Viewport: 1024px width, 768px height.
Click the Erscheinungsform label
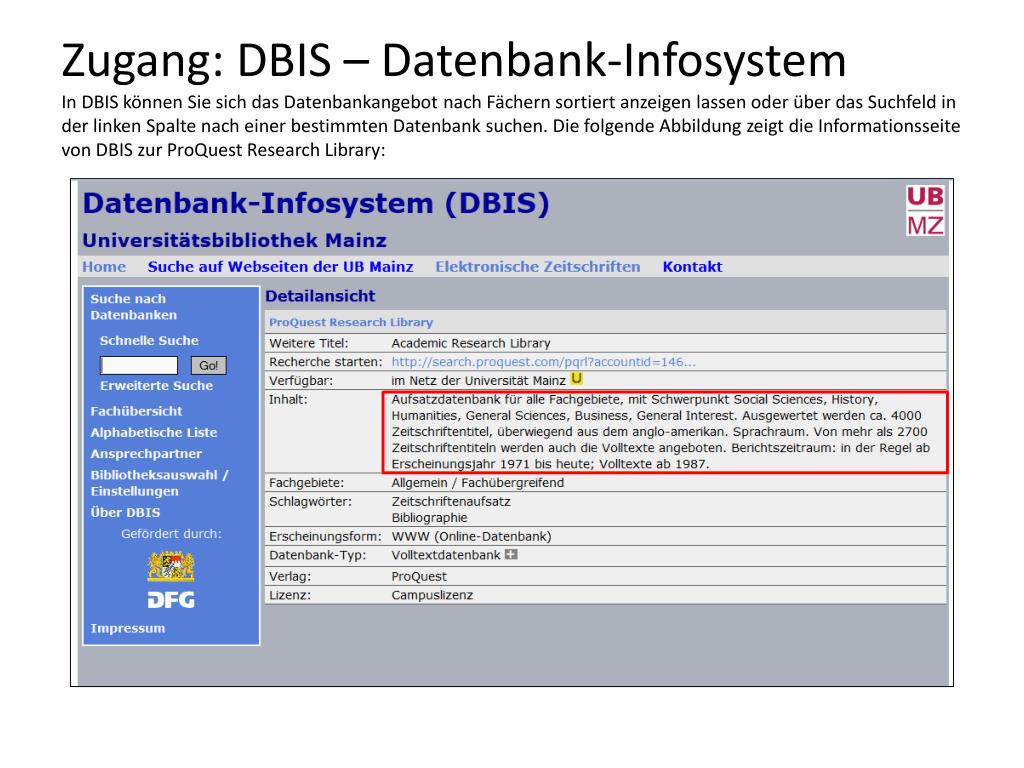pyautogui.click(x=325, y=536)
